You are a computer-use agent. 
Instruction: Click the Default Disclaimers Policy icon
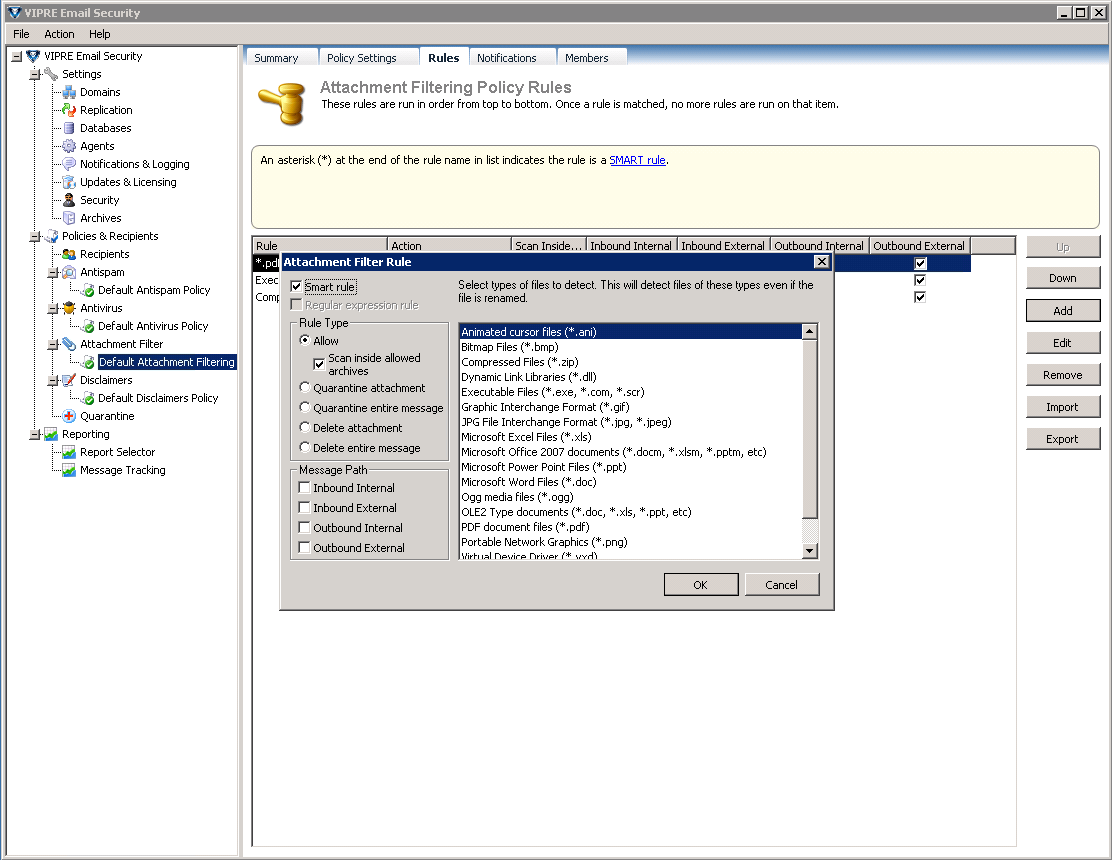87,398
